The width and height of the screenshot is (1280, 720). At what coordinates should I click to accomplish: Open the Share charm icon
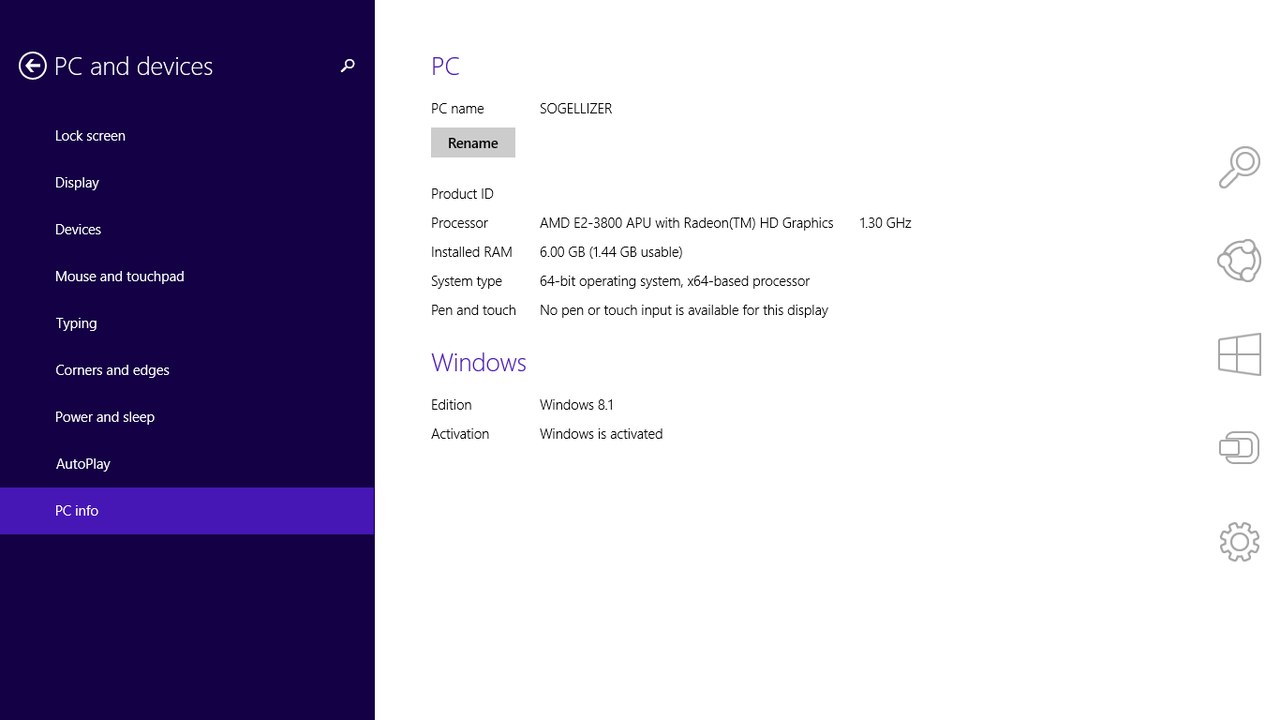tap(1239, 261)
